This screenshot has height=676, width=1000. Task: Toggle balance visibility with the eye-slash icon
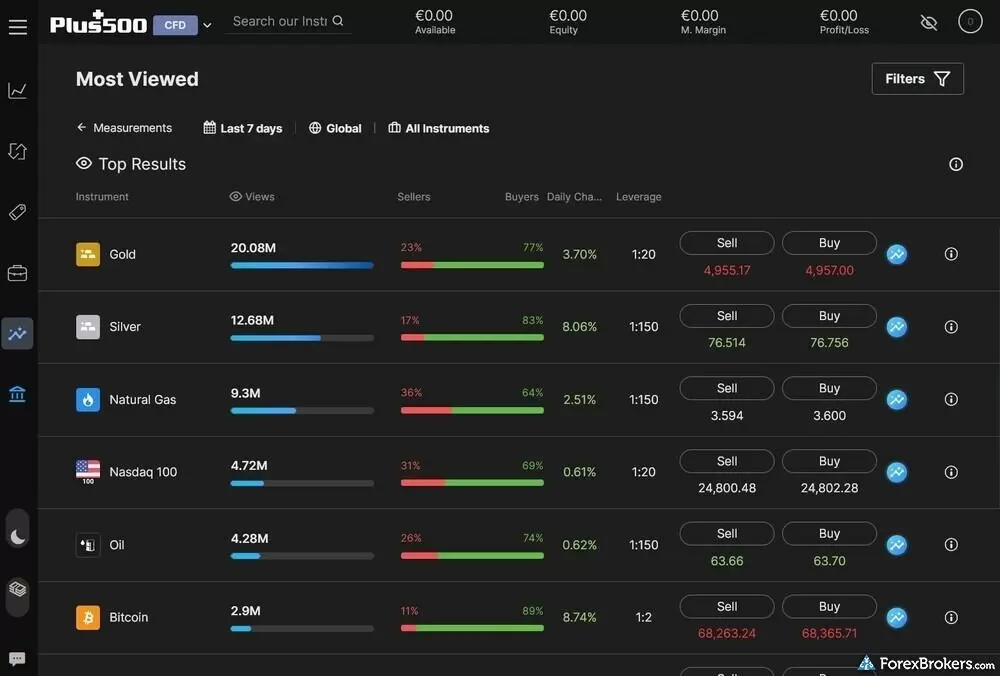point(929,21)
